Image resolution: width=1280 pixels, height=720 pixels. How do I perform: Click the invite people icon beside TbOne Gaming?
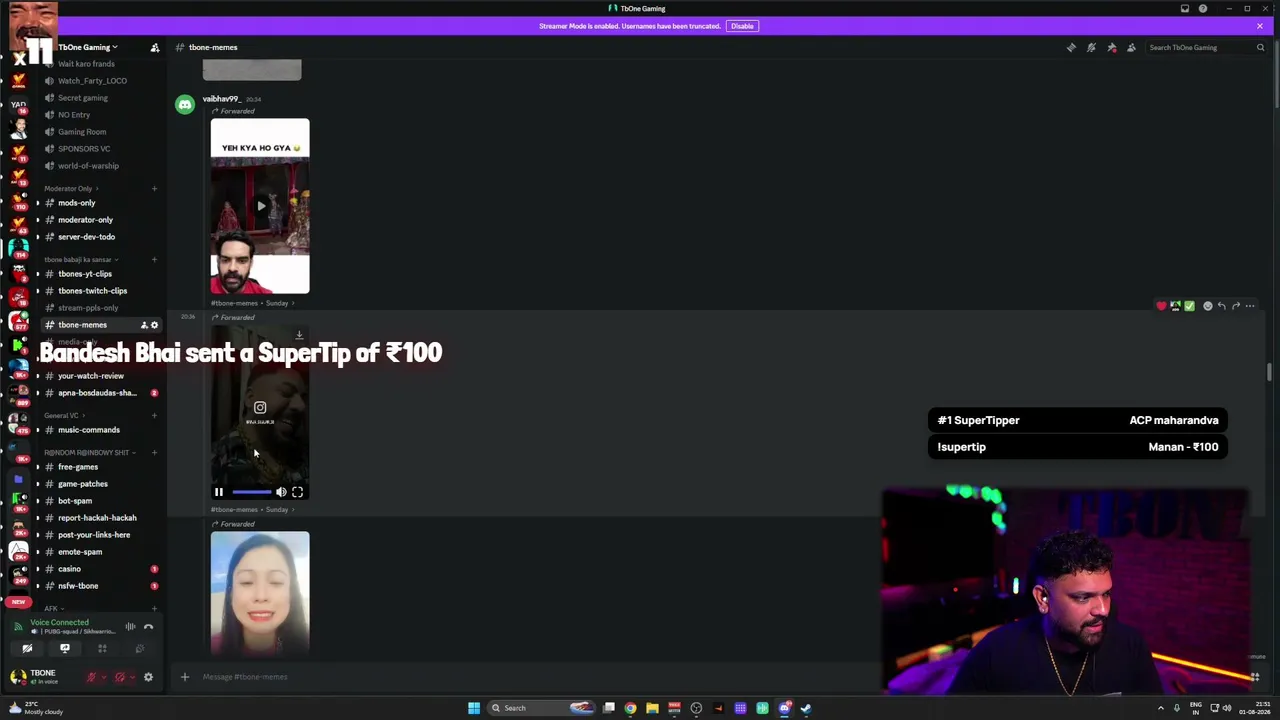155,47
